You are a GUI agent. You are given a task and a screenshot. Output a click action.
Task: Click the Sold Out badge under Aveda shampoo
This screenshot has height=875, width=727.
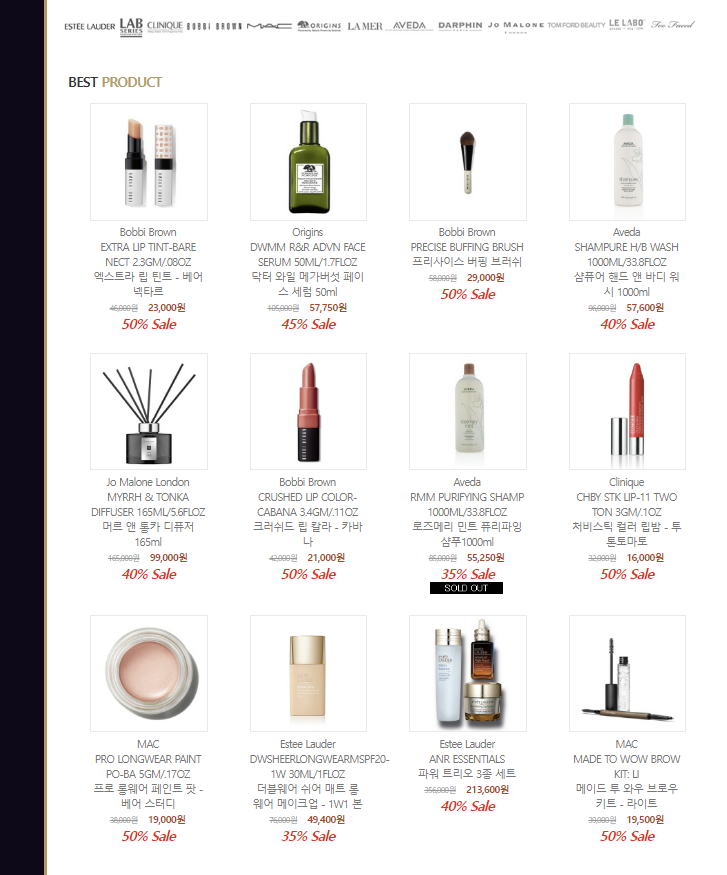point(466,588)
